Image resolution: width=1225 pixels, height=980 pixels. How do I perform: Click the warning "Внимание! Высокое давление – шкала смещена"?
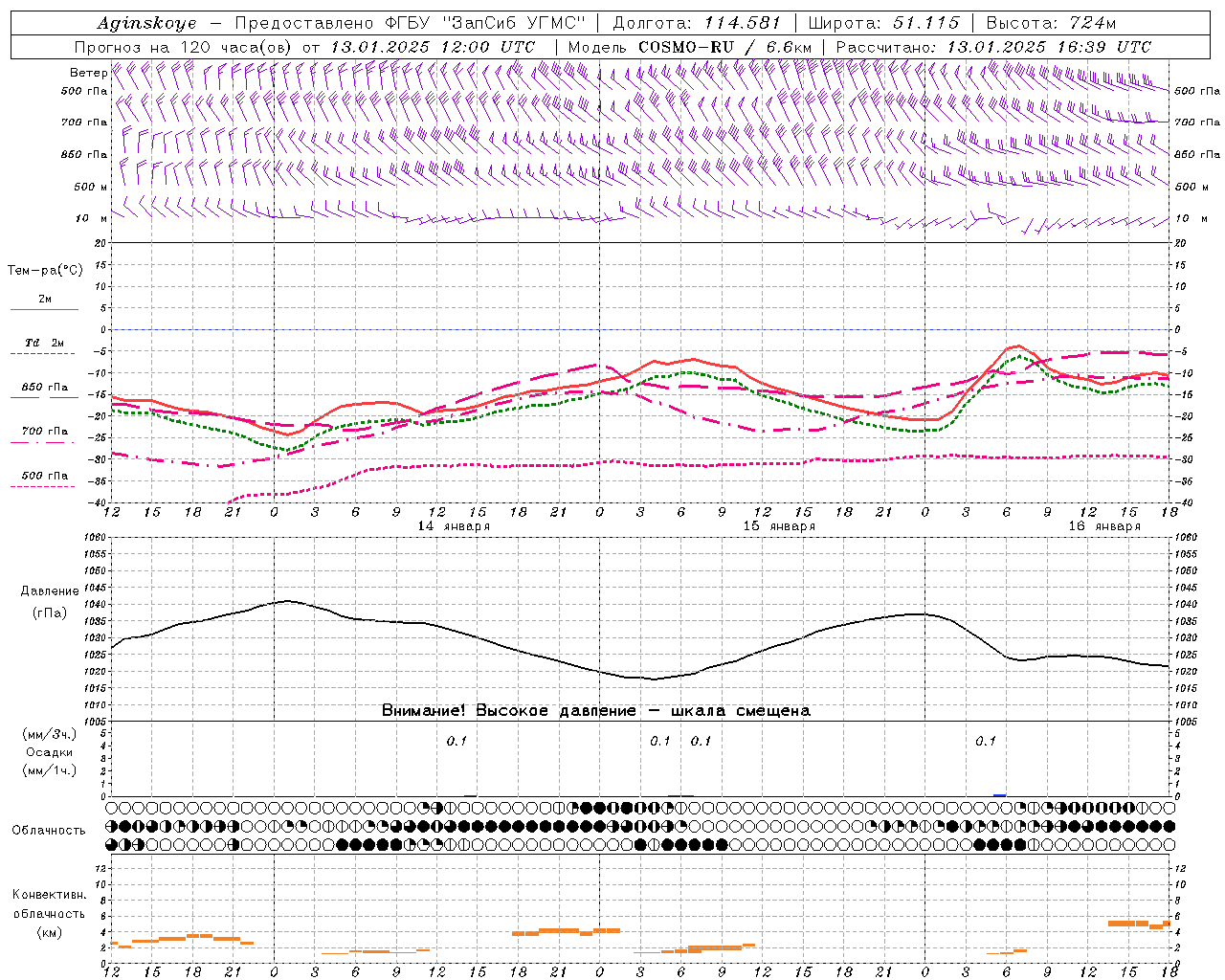point(595,711)
